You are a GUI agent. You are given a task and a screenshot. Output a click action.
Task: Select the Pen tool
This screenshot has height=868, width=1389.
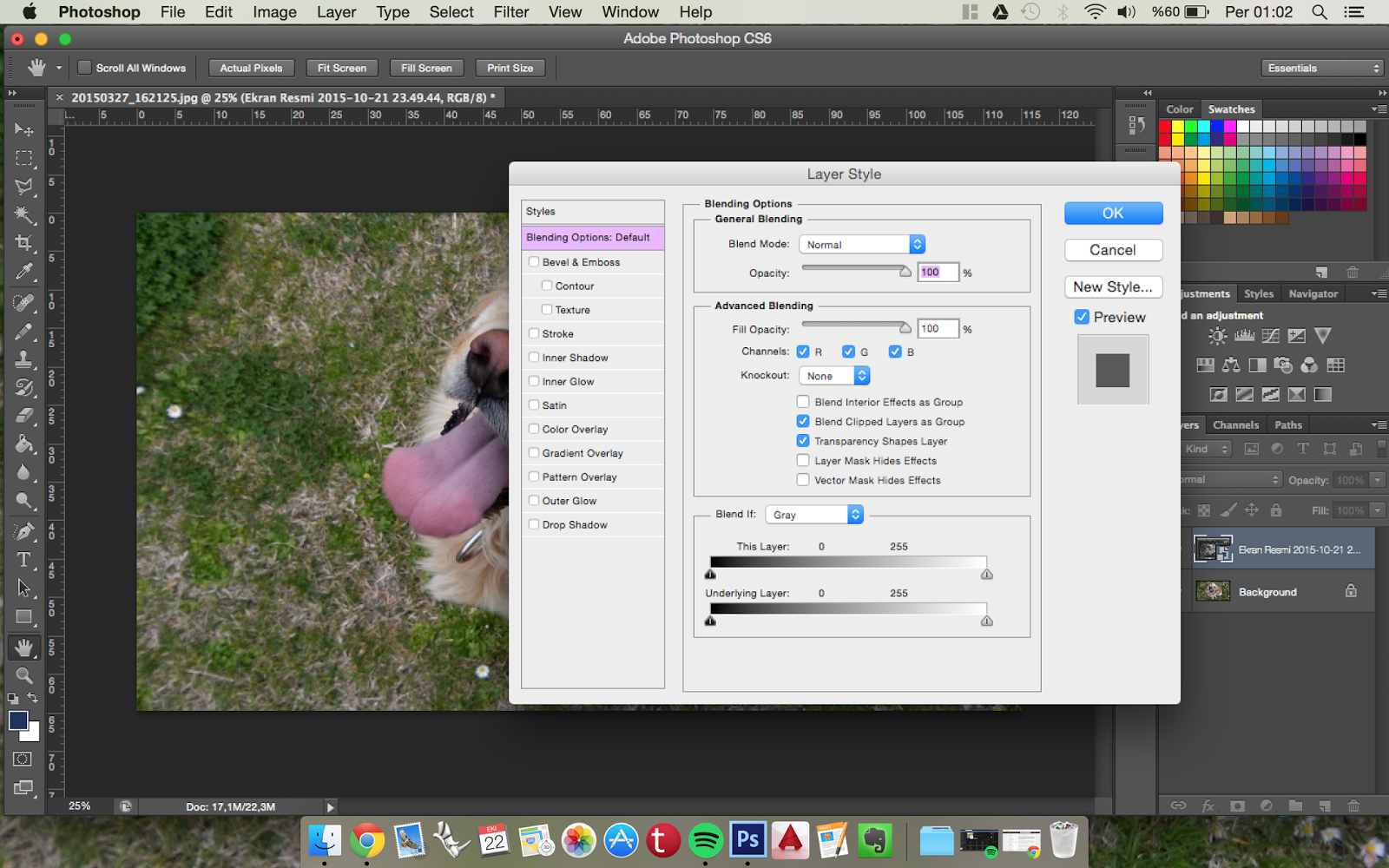(x=24, y=531)
